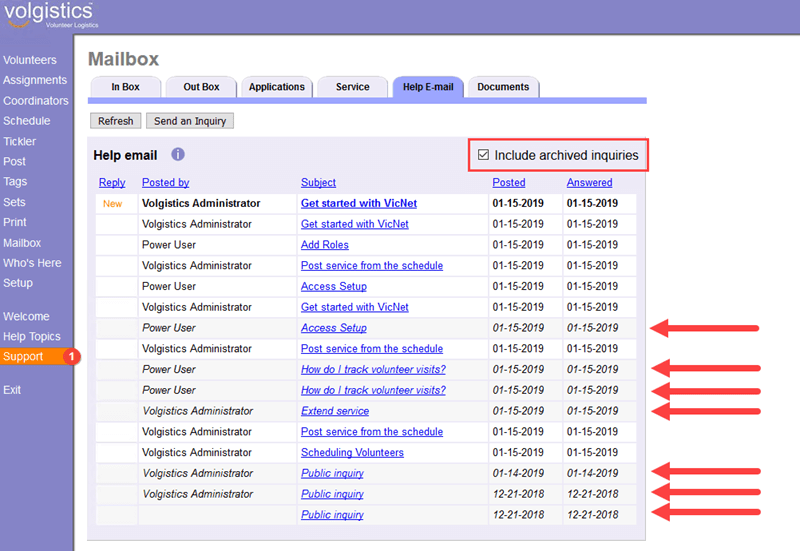This screenshot has width=800, height=551.
Task: Click the Help email info icon
Action: coord(178,154)
